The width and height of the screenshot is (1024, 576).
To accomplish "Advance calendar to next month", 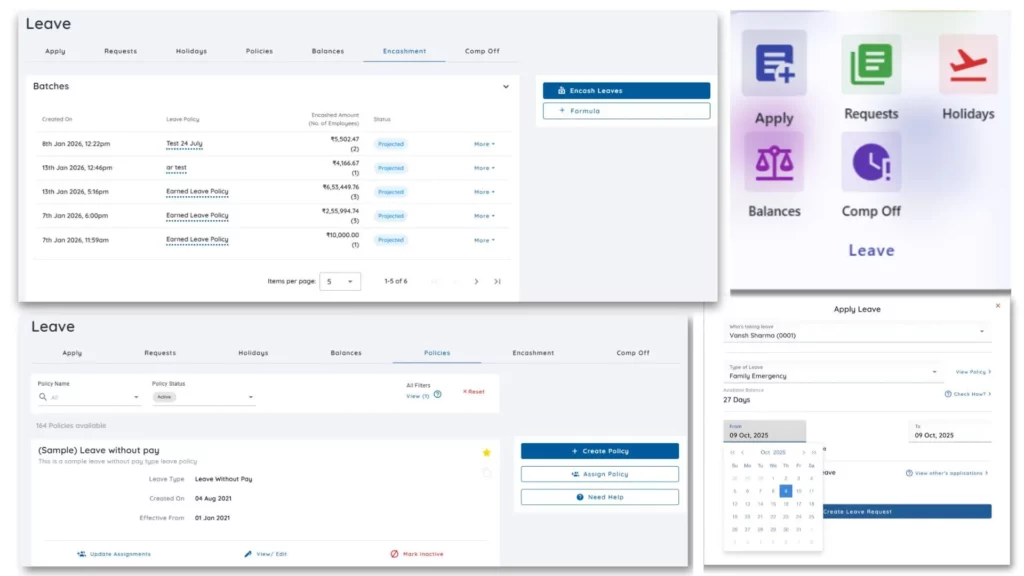I will 803,452.
